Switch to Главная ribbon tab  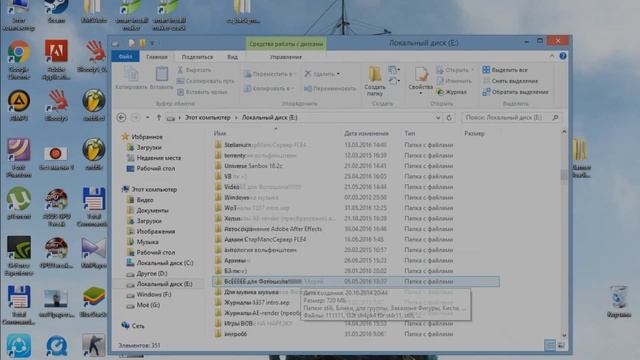[x=157, y=57]
